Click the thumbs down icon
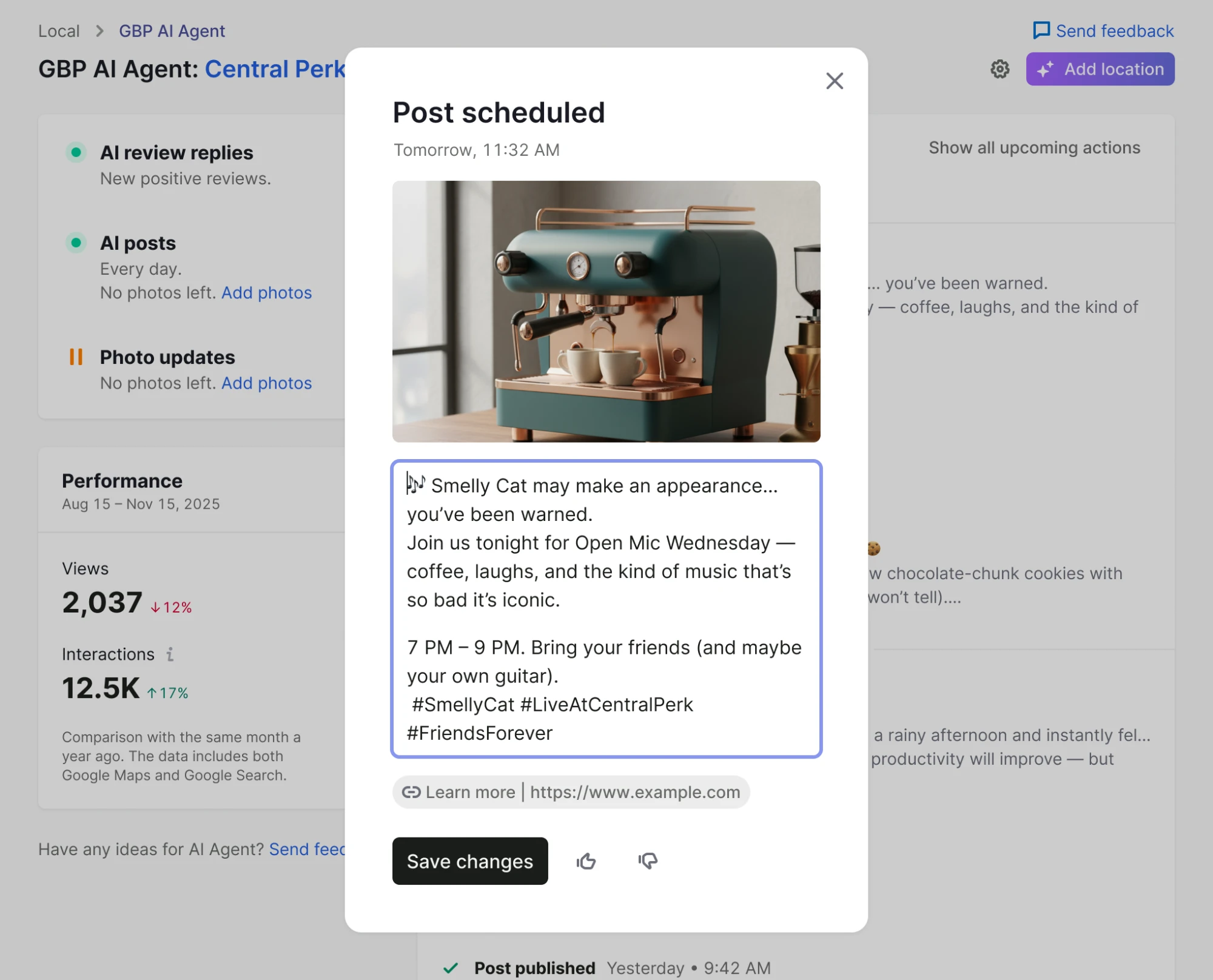 pyautogui.click(x=648, y=861)
